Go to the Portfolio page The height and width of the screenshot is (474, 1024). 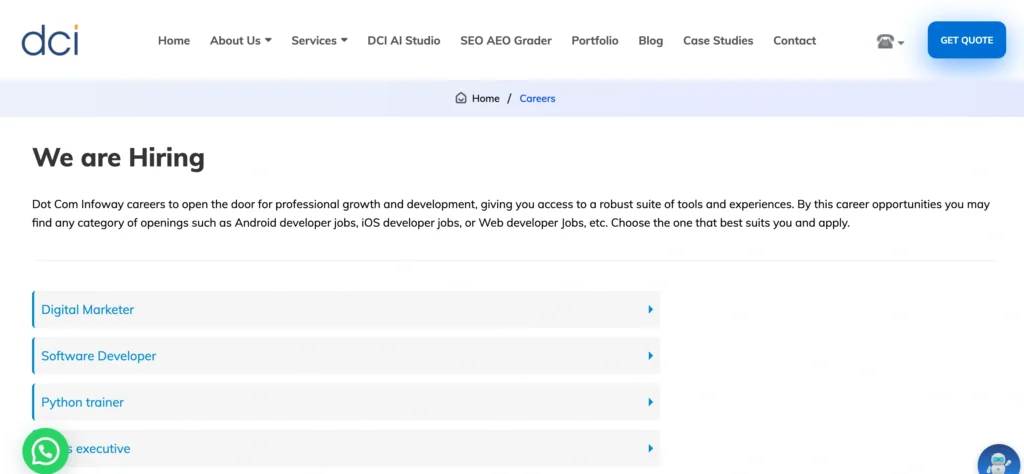tap(595, 40)
